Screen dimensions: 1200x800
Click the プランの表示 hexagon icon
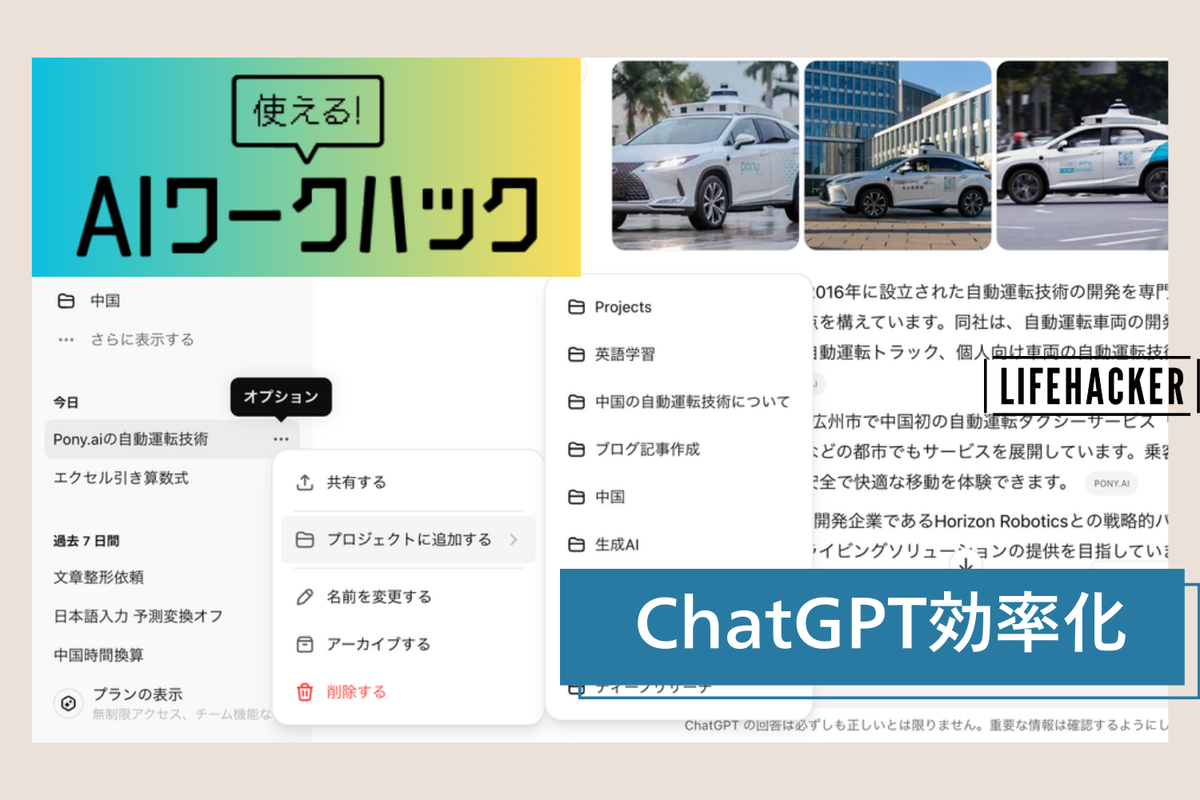pyautogui.click(x=67, y=703)
